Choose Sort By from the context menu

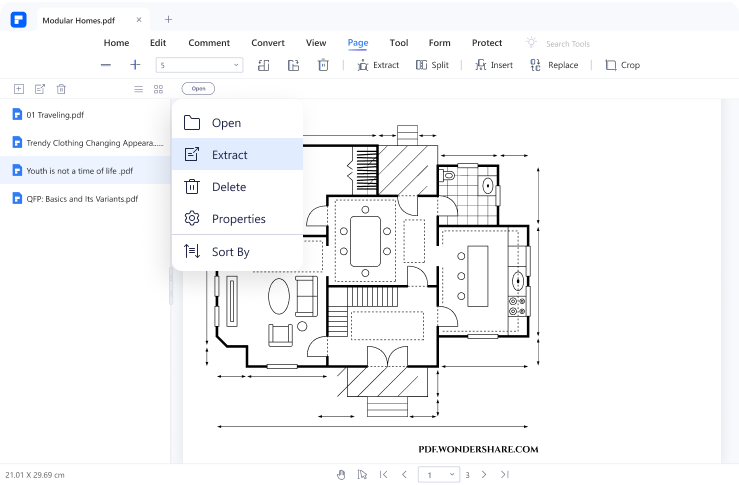[x=238, y=252]
